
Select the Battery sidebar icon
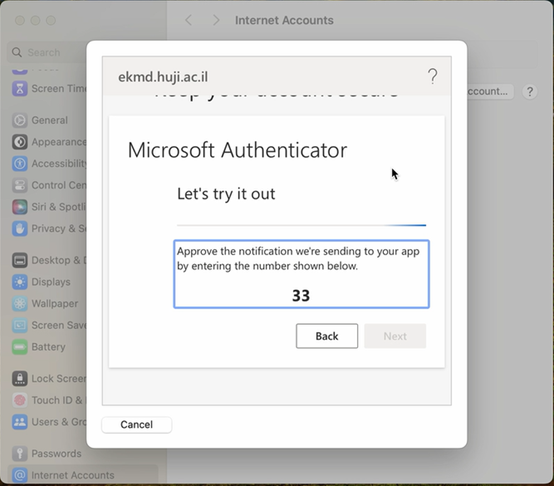click(x=20, y=347)
